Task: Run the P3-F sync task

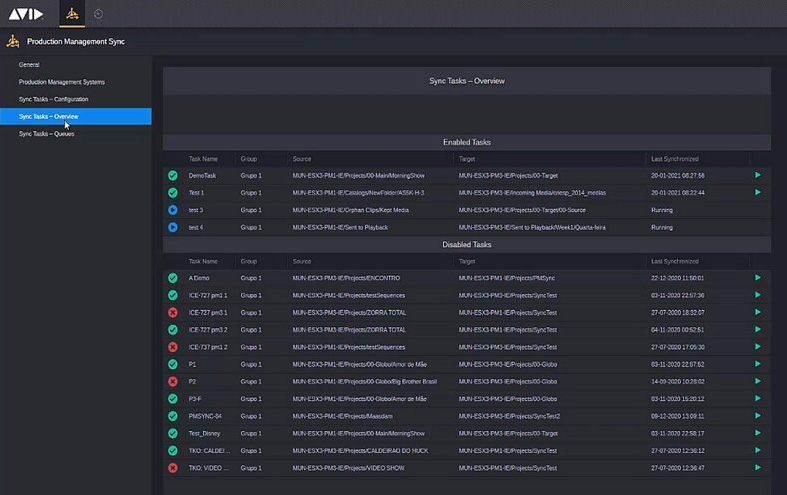Action: point(758,399)
